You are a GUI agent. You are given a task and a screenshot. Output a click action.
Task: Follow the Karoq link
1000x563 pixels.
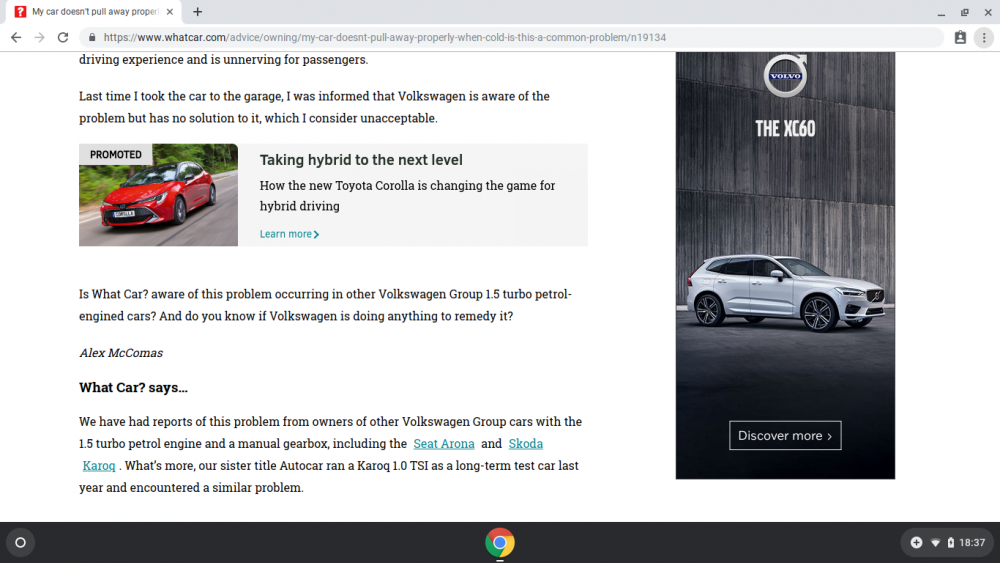pyautogui.click(x=99, y=465)
